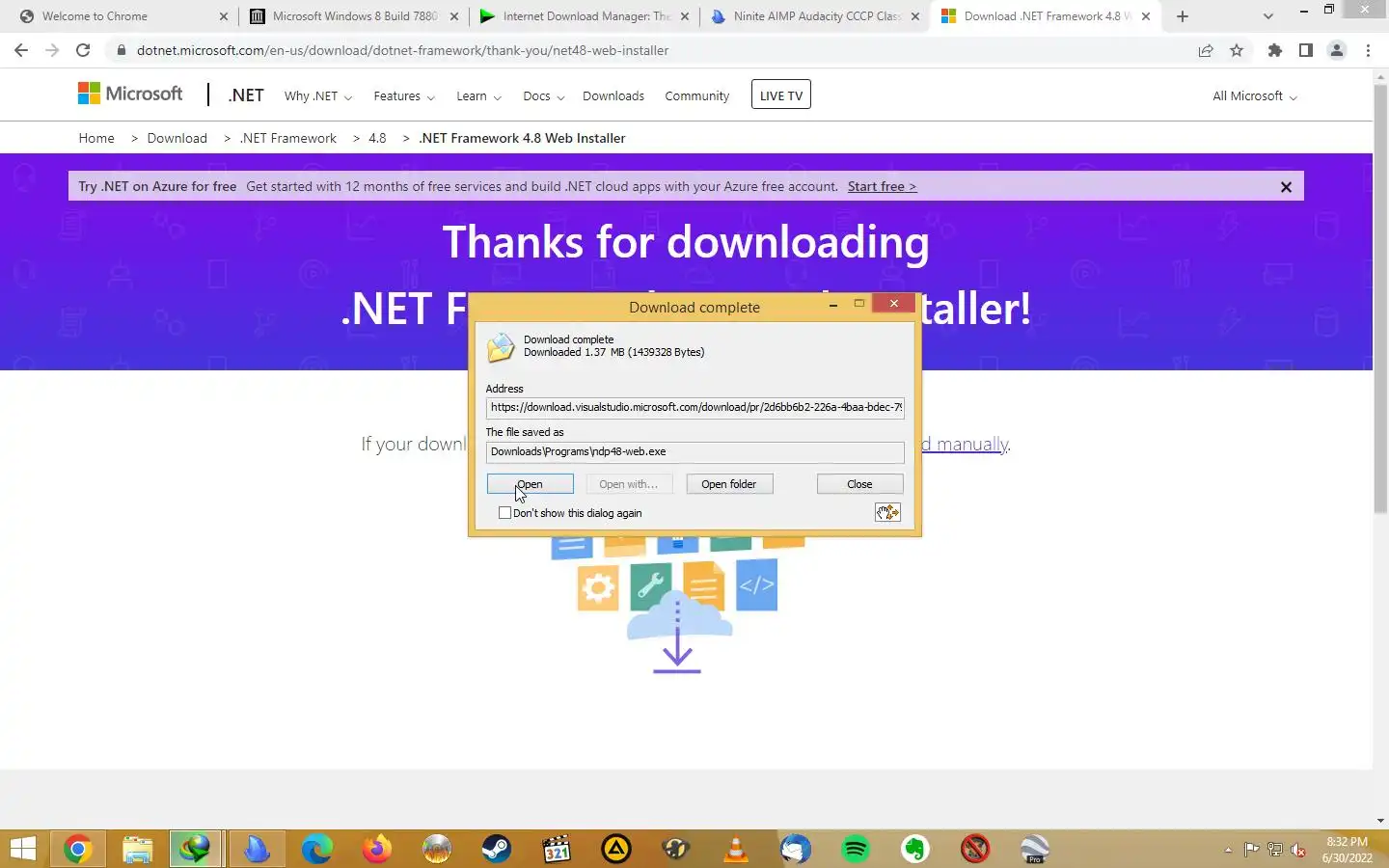Click Download in breadcrumb
This screenshot has height=868, width=1389.
[x=177, y=138]
